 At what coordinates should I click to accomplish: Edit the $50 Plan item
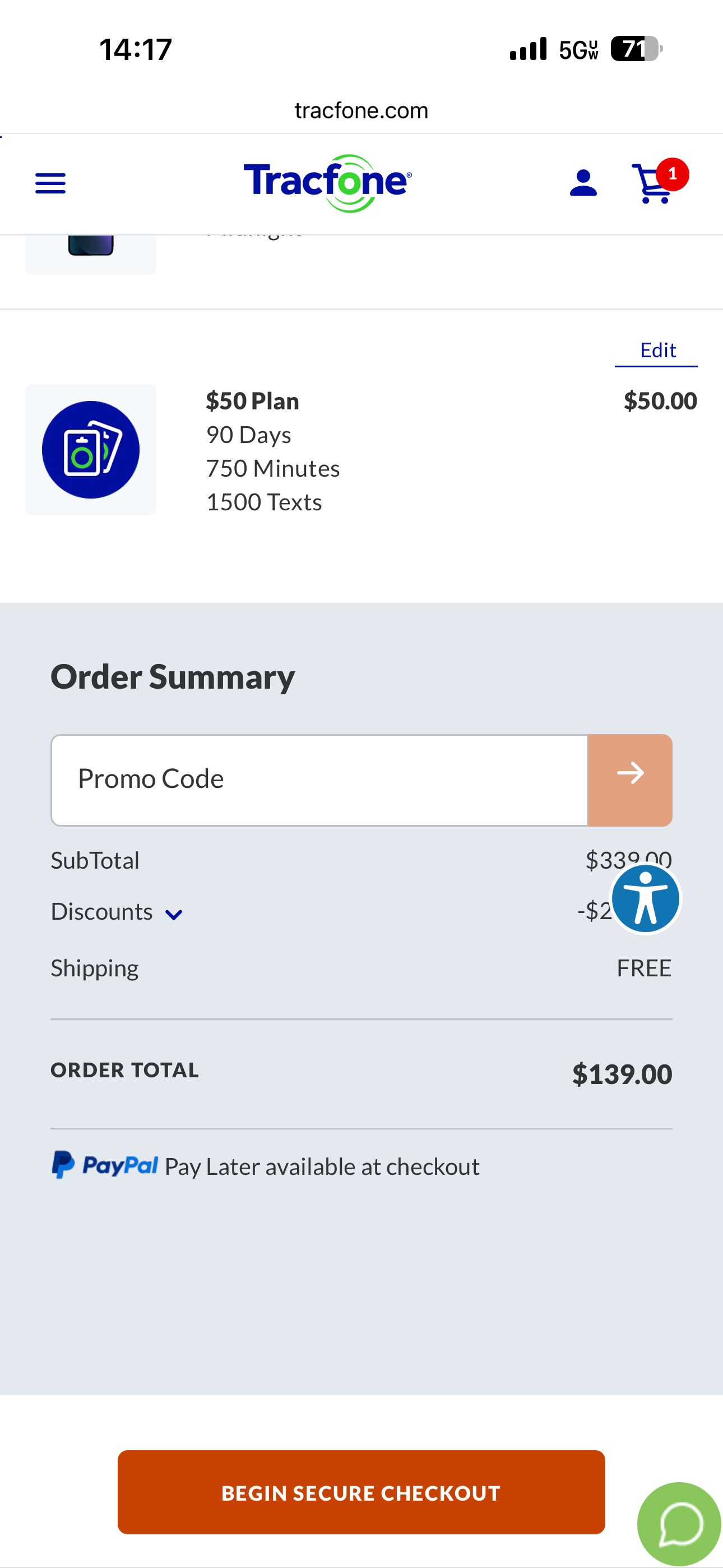click(657, 351)
